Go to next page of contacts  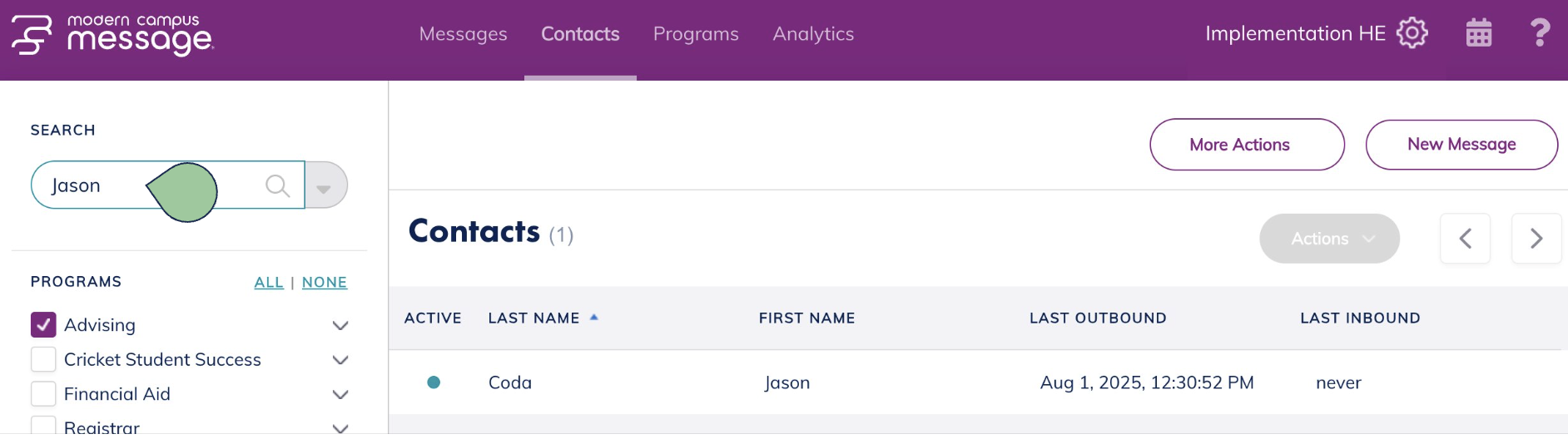1536,239
